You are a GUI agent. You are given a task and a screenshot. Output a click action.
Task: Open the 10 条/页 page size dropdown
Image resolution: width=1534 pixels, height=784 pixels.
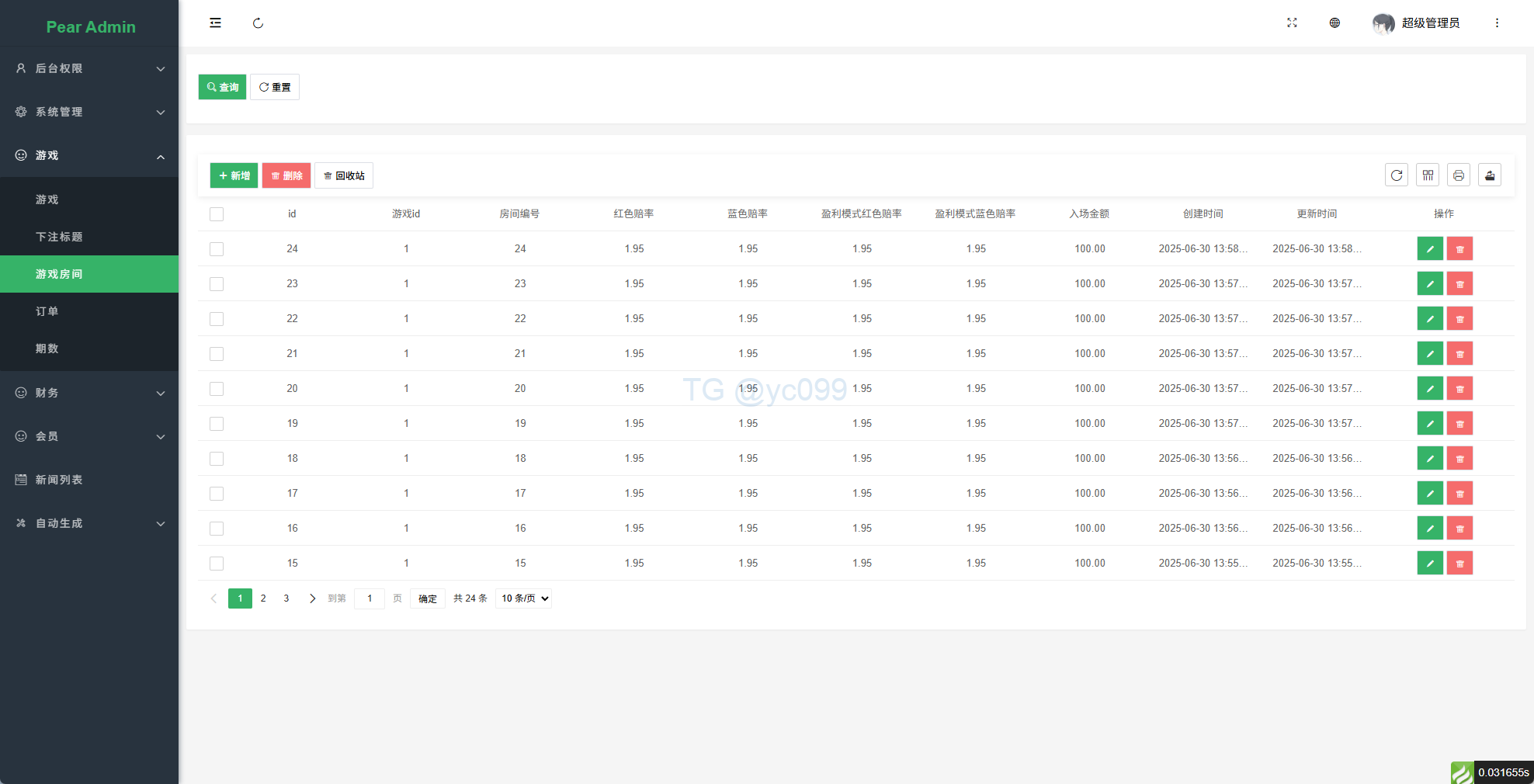524,598
